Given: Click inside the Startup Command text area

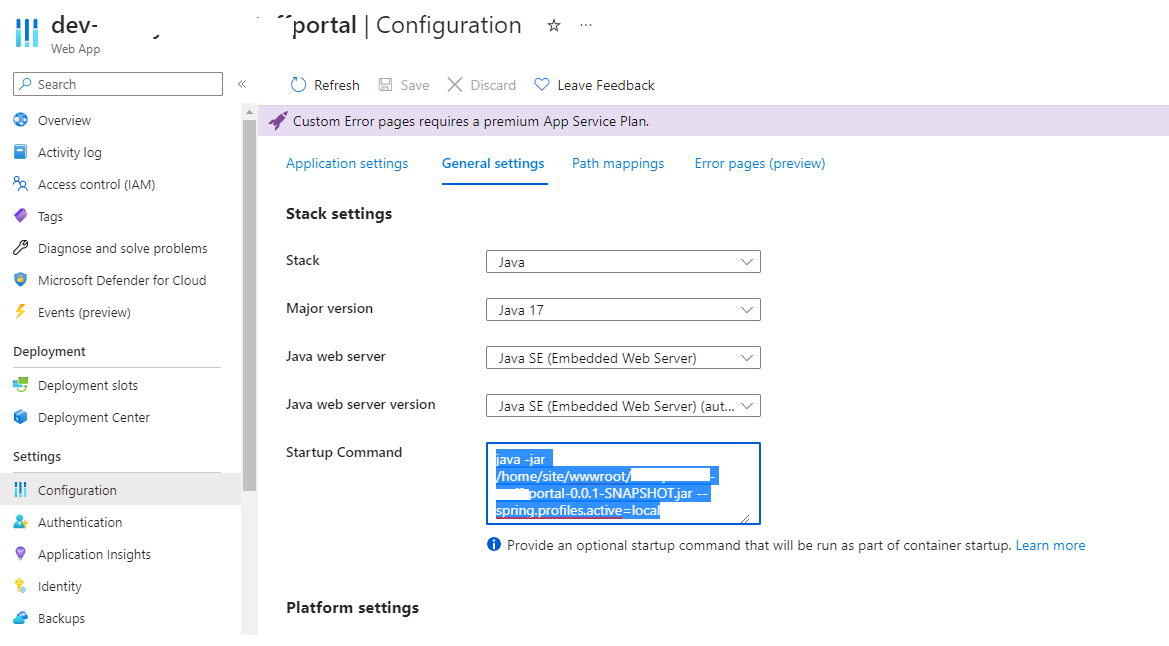Looking at the screenshot, I should click(x=623, y=483).
